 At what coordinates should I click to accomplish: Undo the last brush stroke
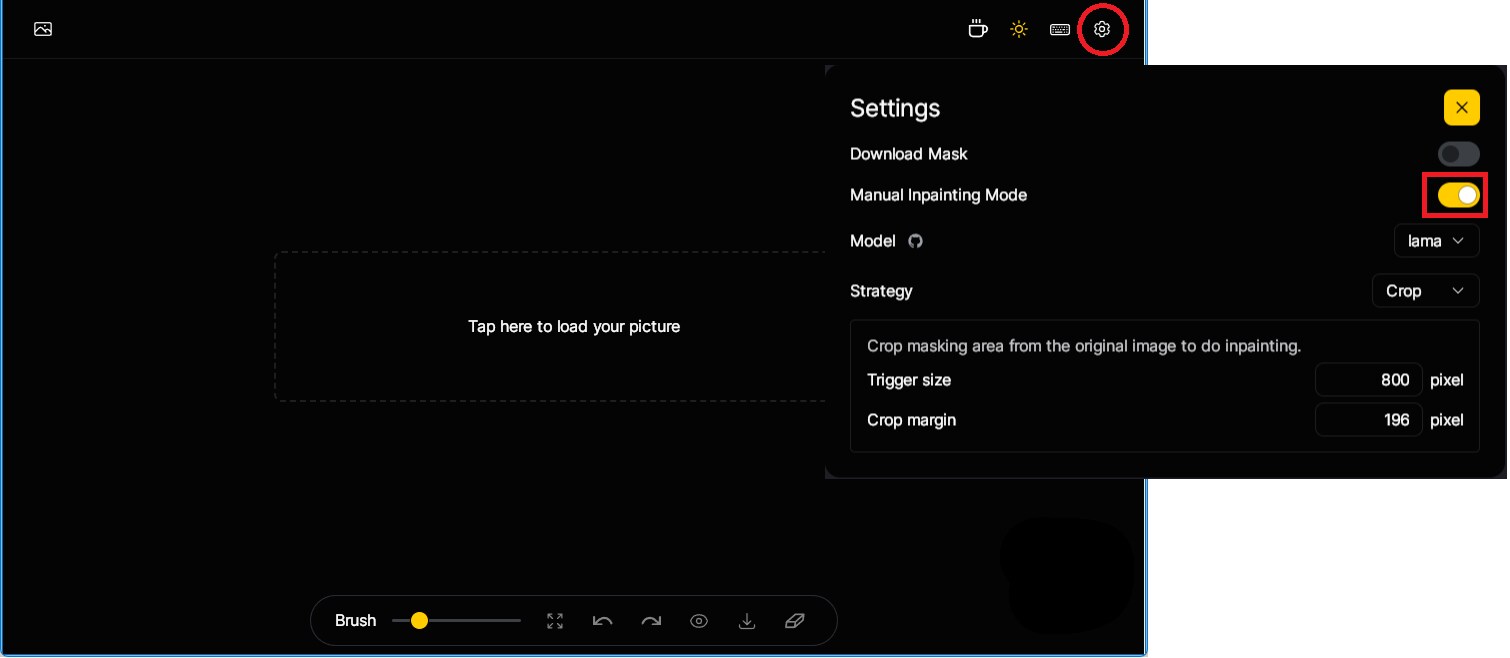602,621
